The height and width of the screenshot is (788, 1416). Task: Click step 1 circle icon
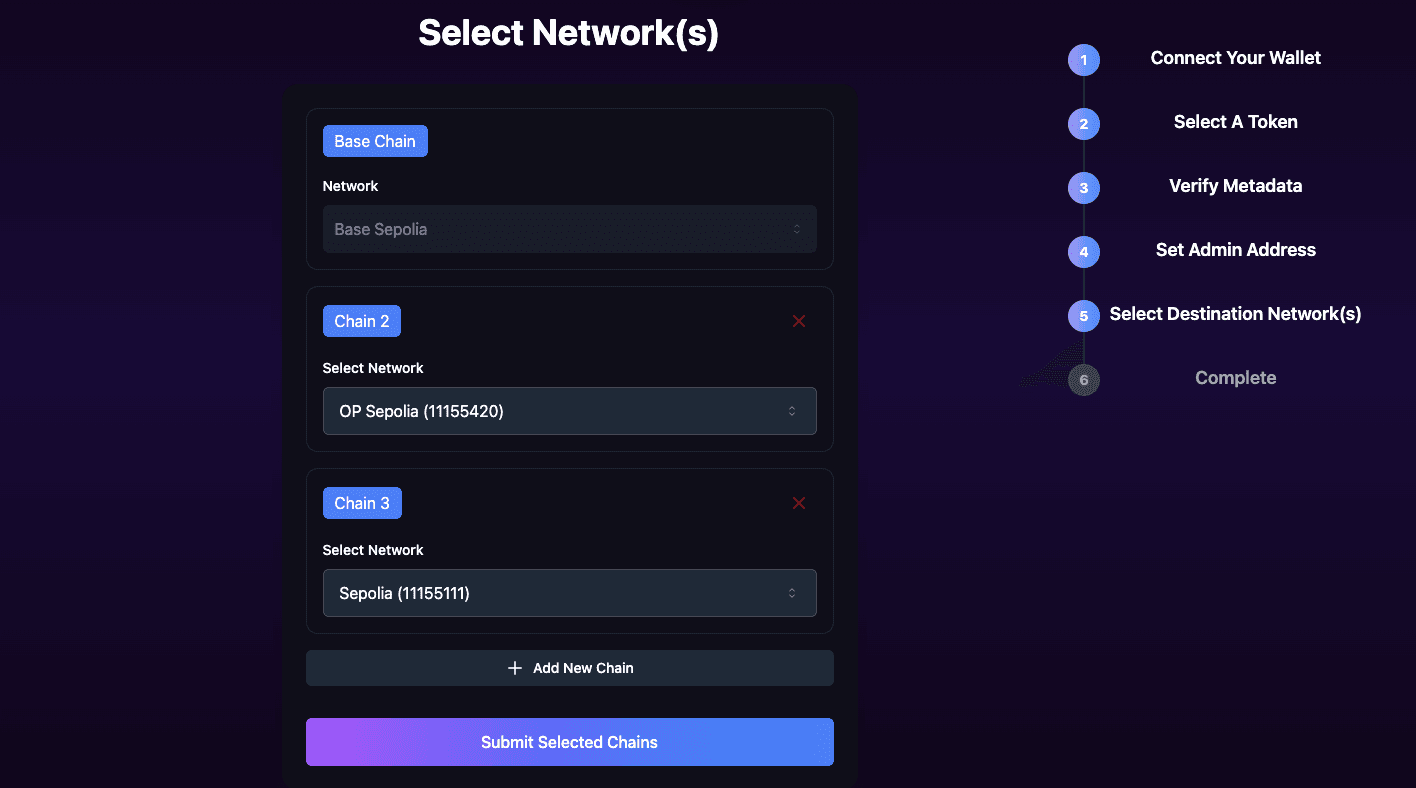1084,60
